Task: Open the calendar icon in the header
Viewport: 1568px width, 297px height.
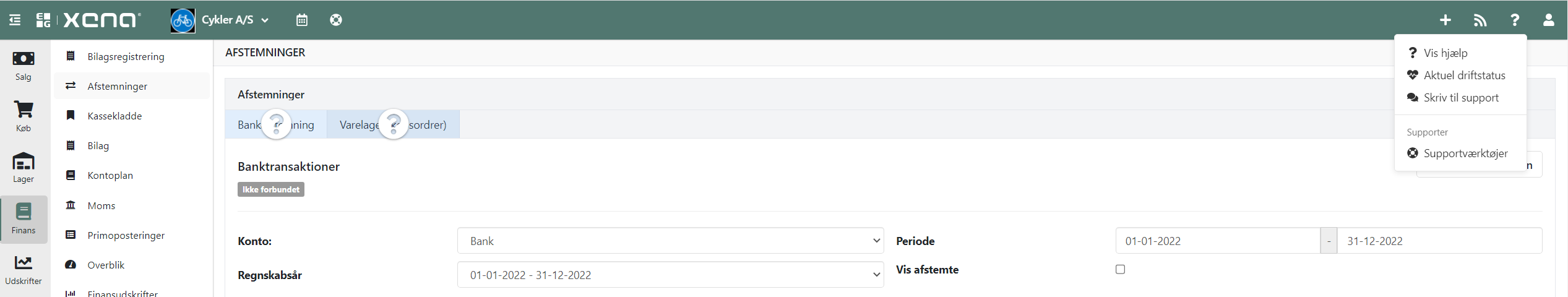Action: 301,20
